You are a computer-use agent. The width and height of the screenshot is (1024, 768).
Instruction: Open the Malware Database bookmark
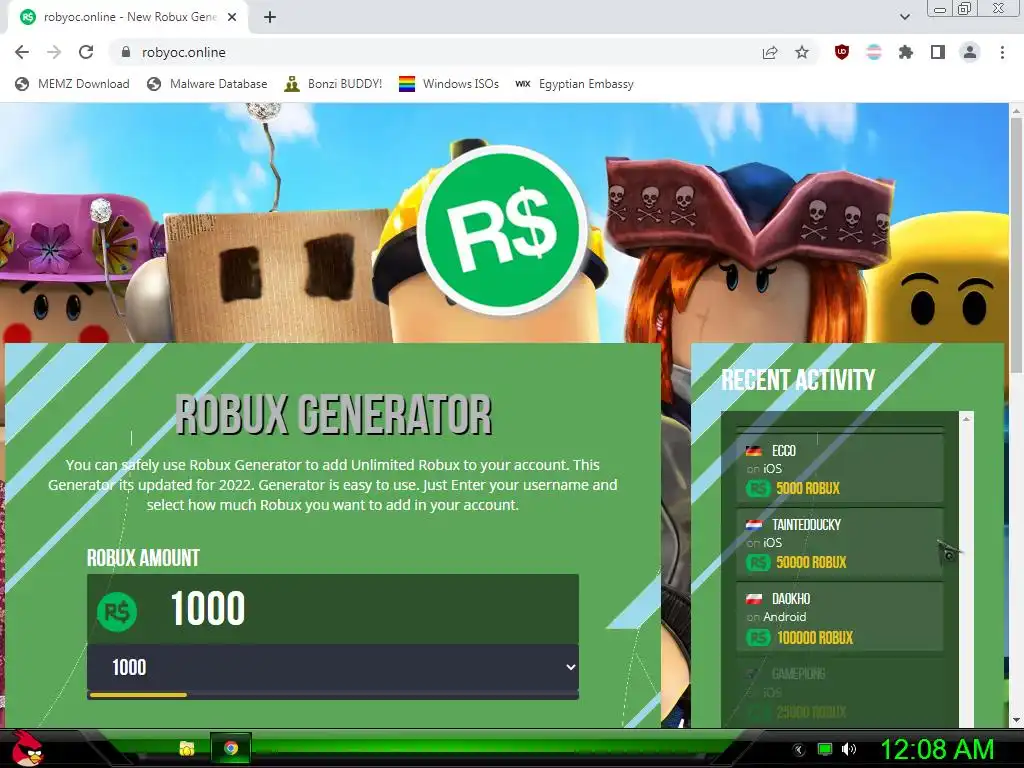click(207, 84)
